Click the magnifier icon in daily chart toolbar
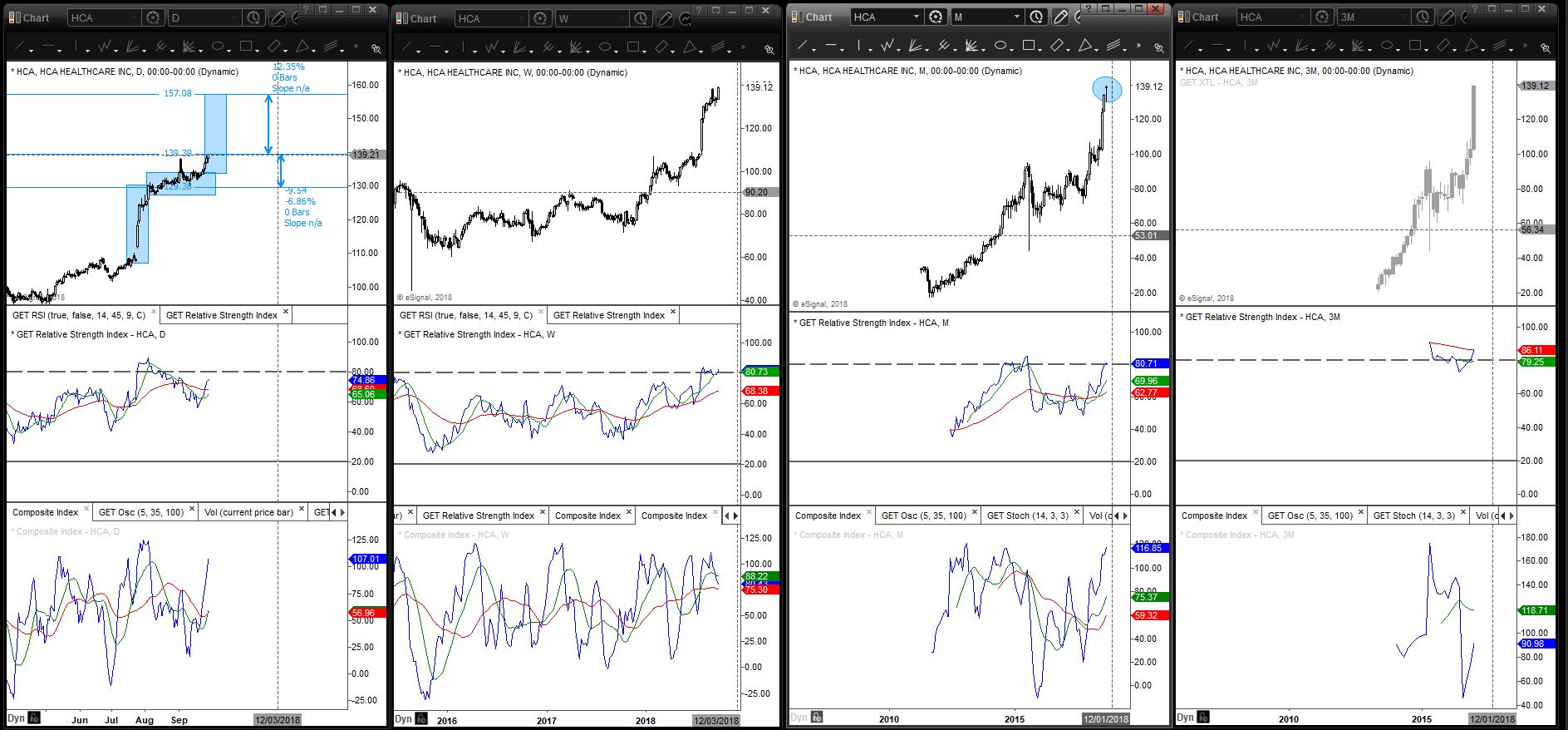 click(376, 48)
